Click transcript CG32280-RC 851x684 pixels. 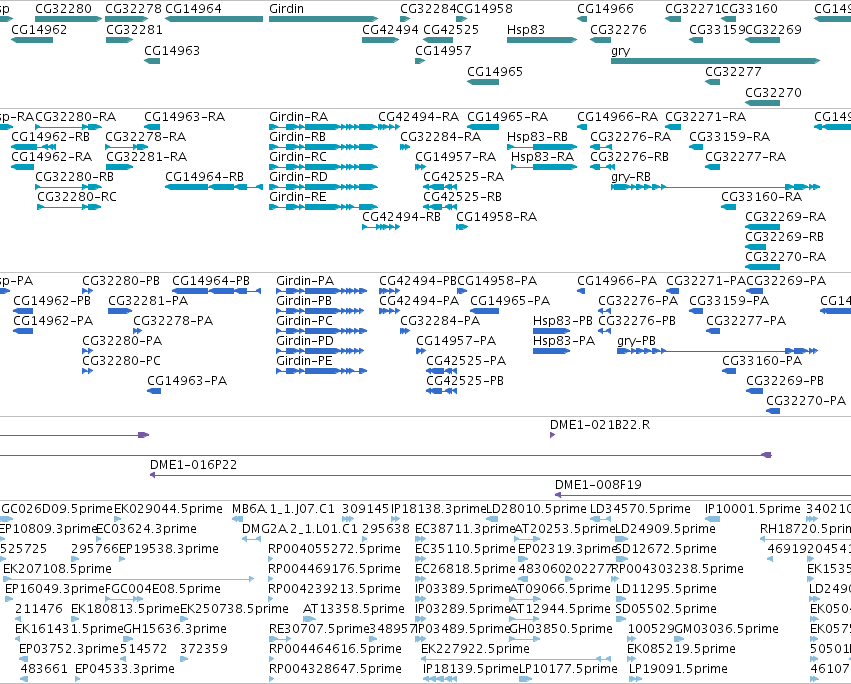(x=77, y=197)
